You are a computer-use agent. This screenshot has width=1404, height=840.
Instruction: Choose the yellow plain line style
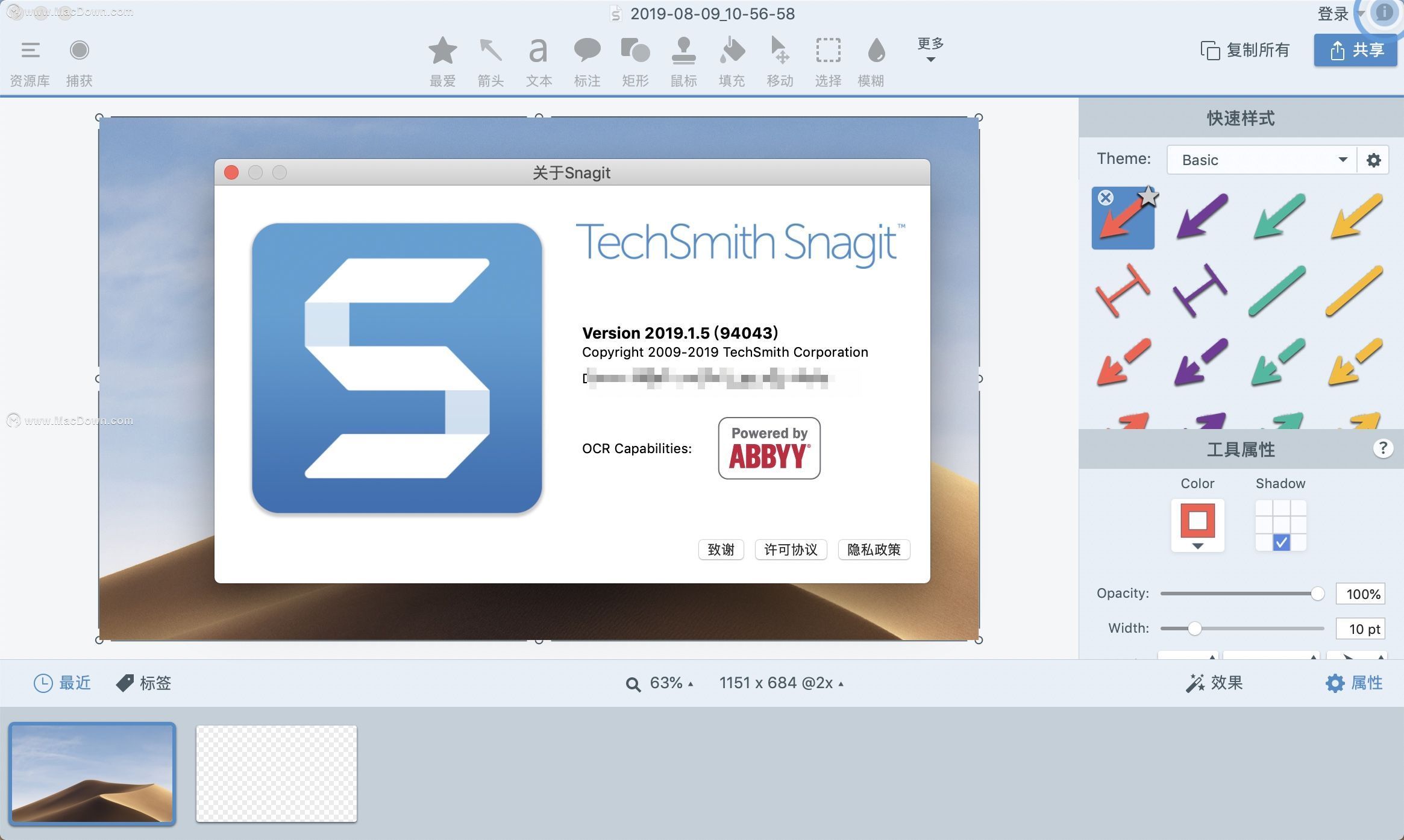(x=1355, y=290)
